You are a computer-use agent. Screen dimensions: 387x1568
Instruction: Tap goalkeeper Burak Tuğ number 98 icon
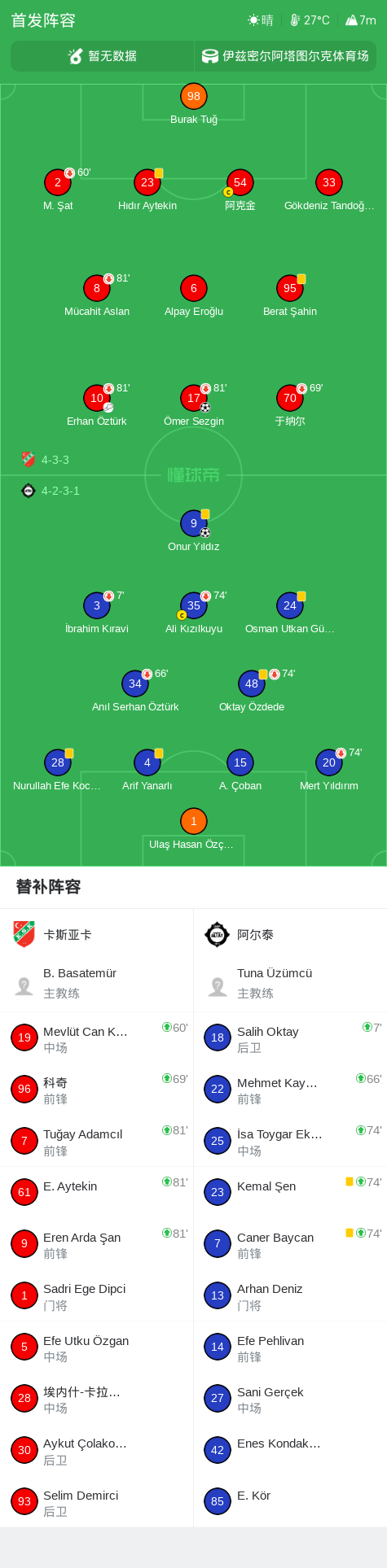point(194,96)
